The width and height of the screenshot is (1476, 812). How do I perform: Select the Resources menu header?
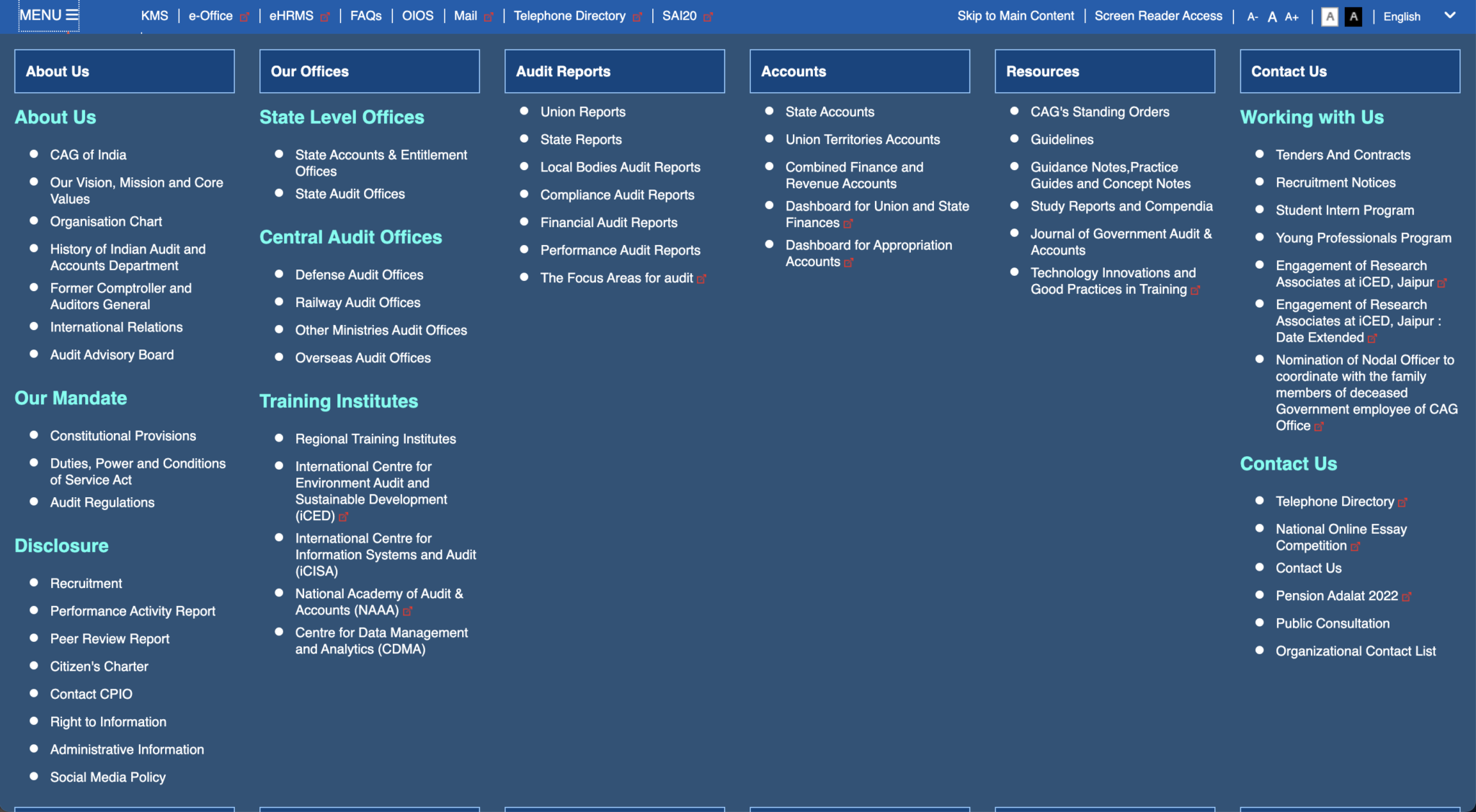coord(1104,71)
